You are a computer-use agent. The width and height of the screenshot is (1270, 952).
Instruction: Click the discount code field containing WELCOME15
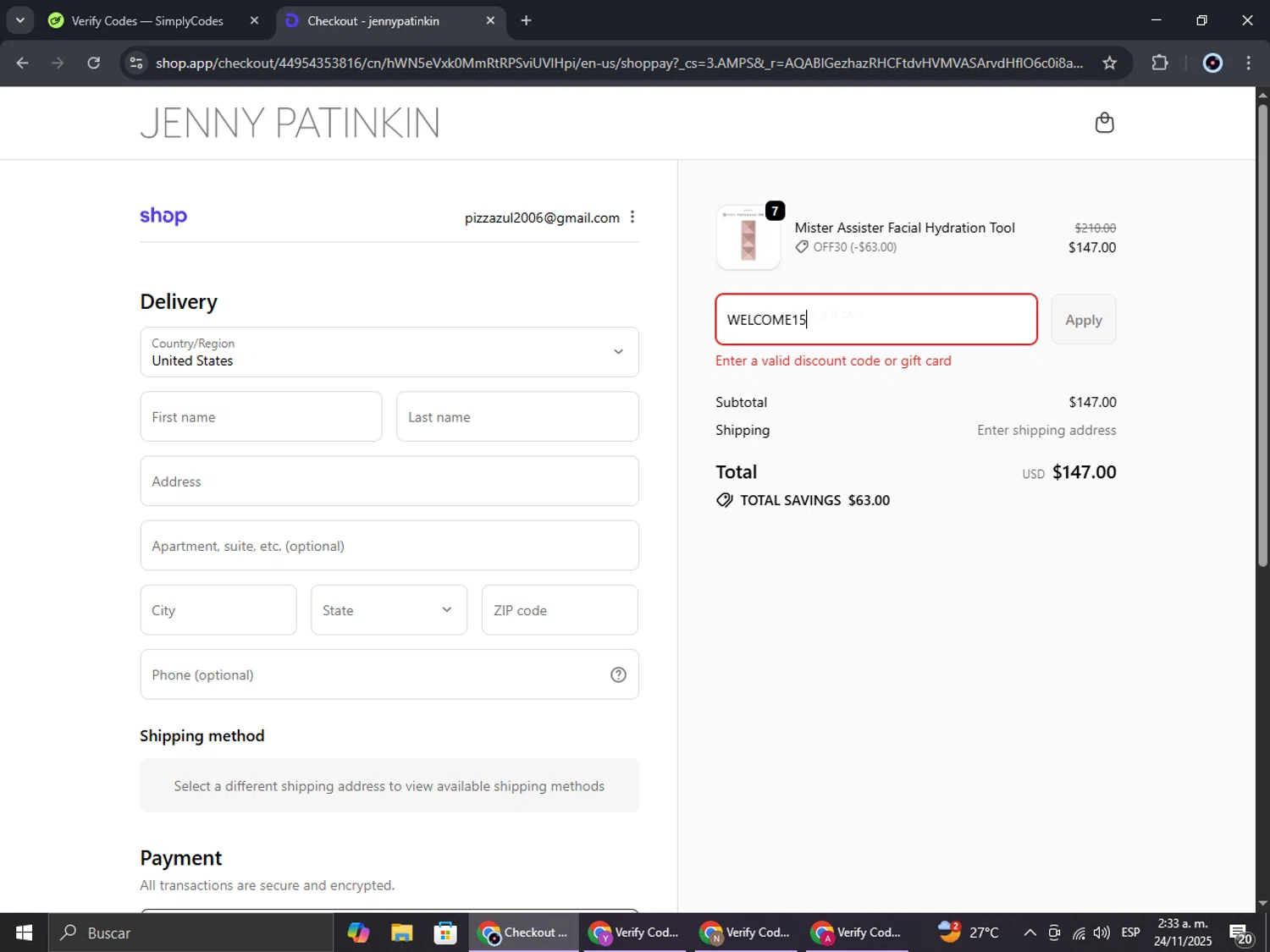click(876, 320)
